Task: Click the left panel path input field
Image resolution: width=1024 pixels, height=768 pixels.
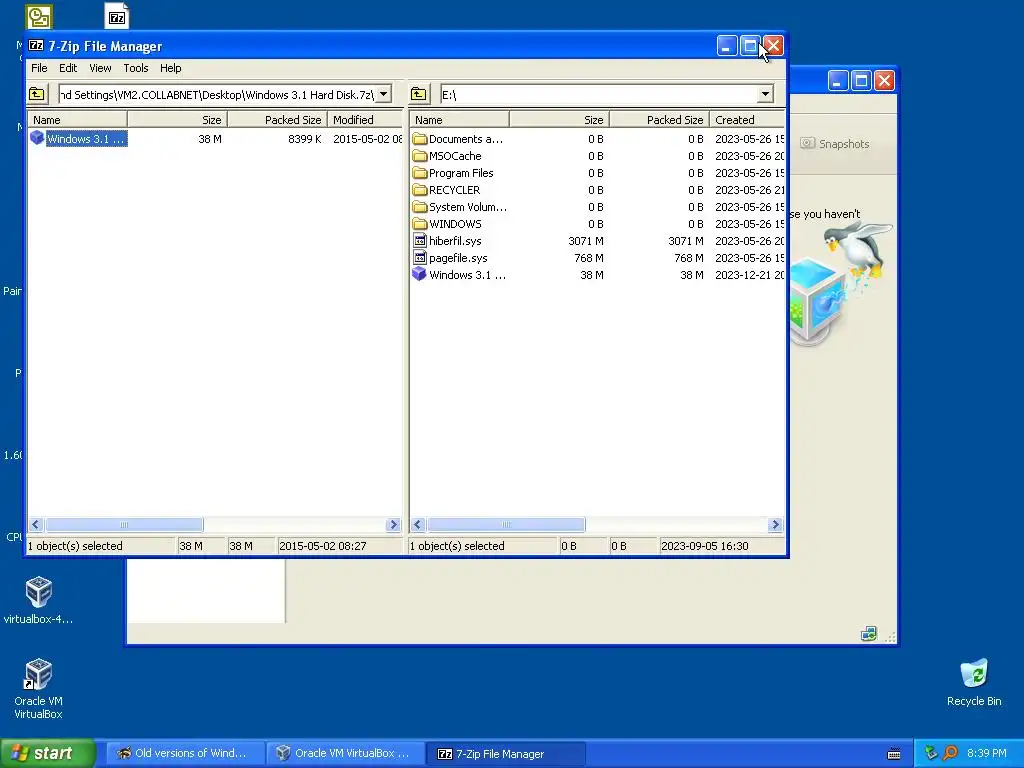Action: [x=217, y=95]
